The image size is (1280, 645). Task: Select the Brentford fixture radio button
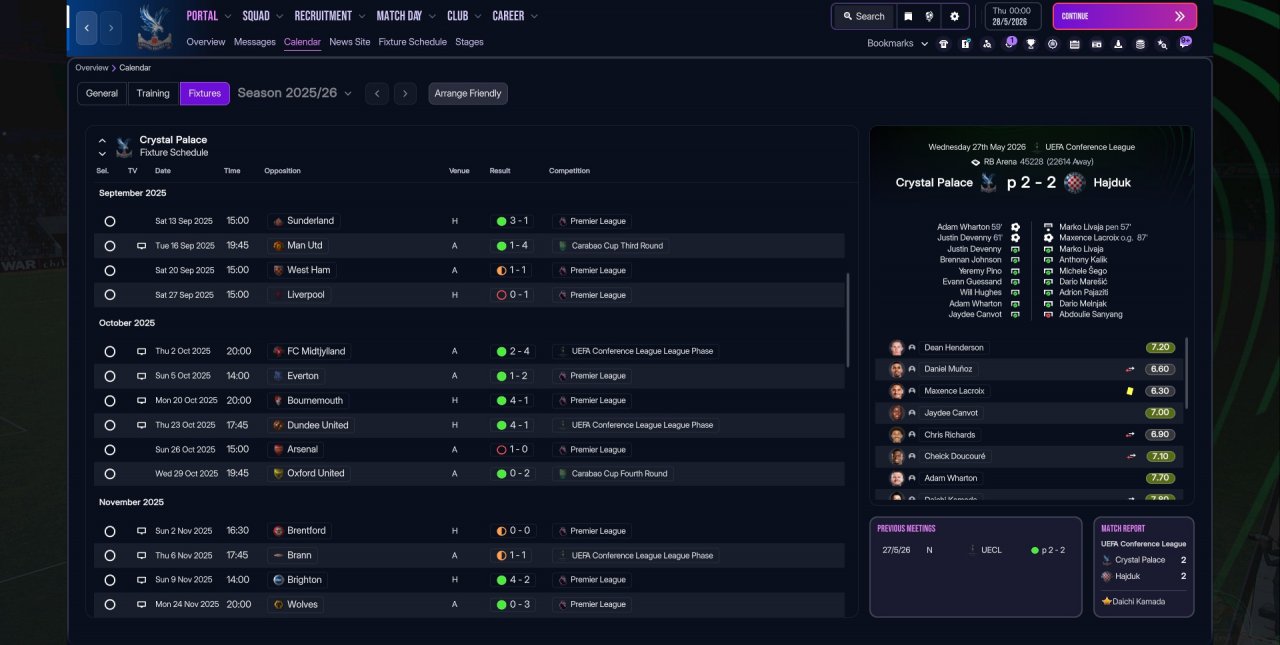(110, 531)
